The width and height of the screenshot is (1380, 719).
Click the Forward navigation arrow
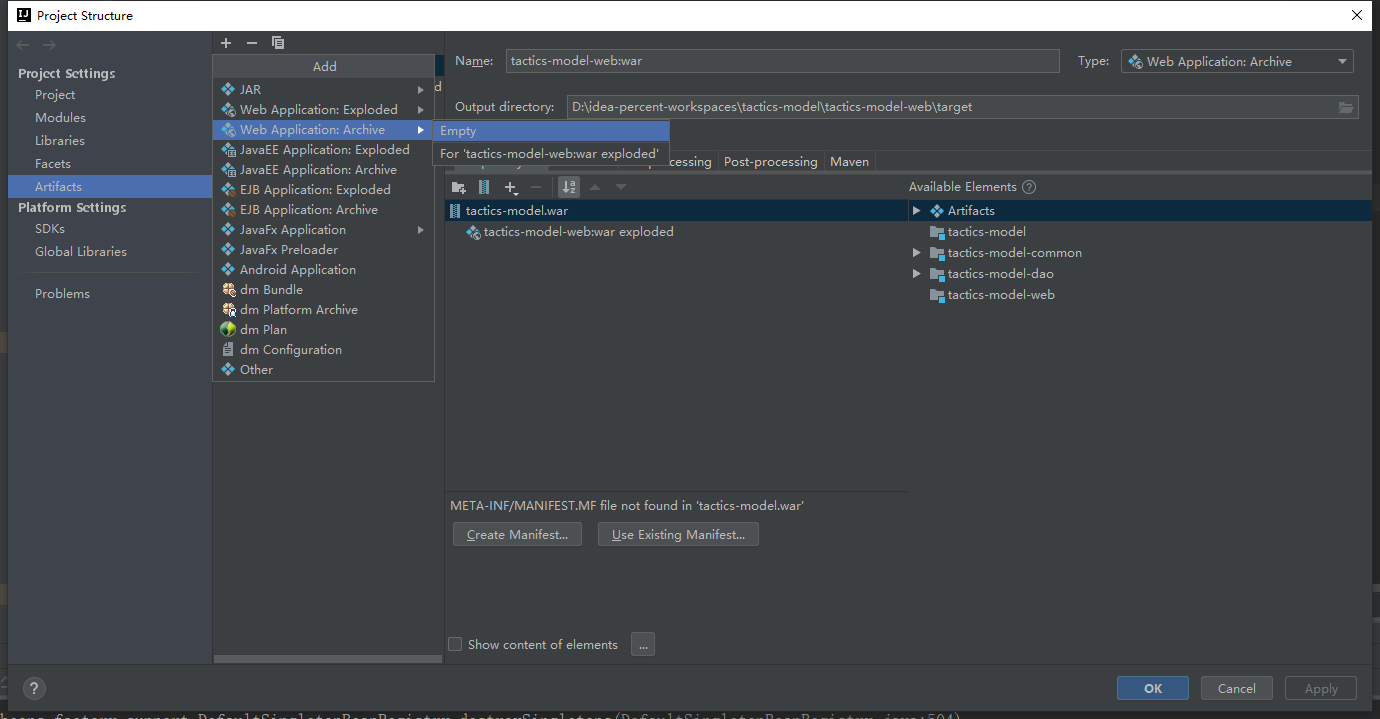[x=49, y=45]
